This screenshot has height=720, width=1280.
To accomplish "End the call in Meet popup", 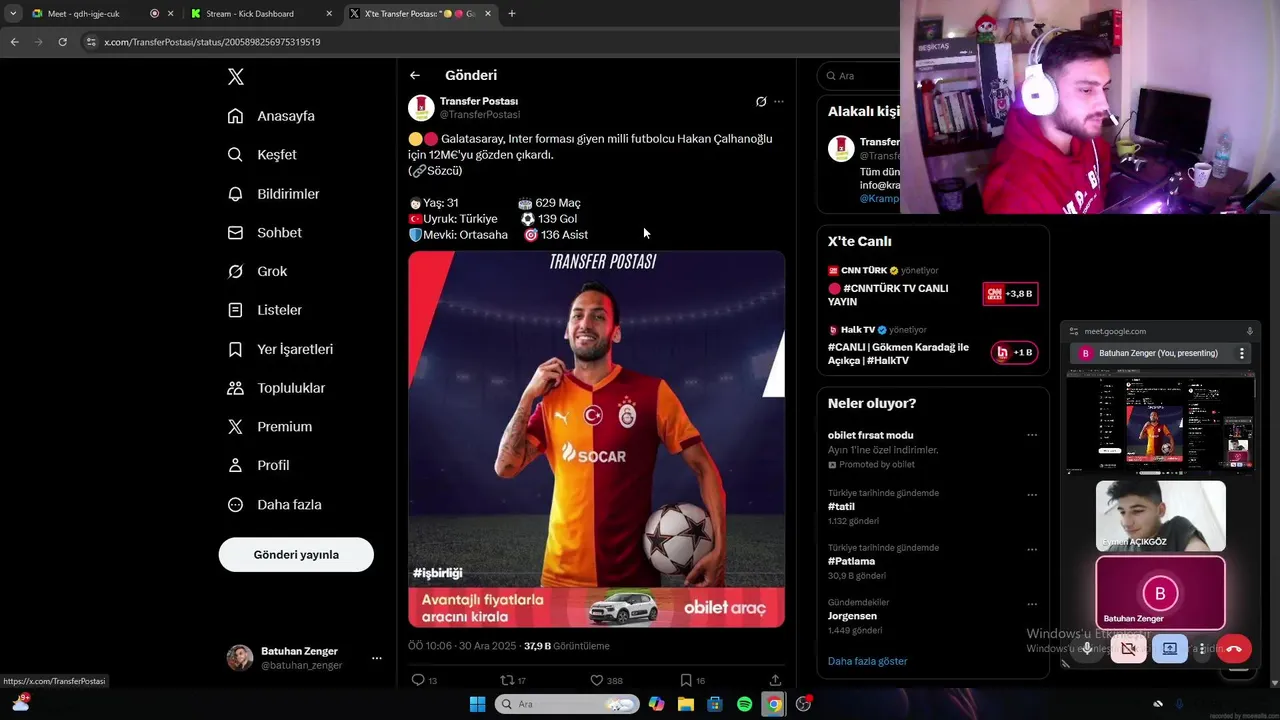I will (x=1234, y=649).
